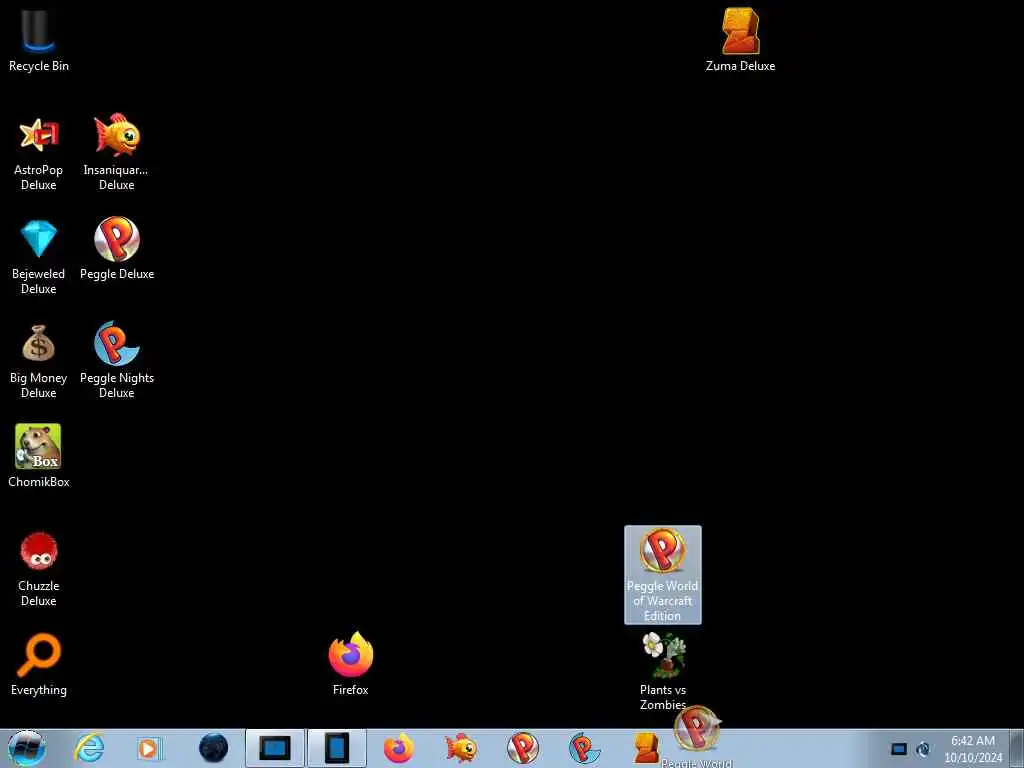Click the dark blue sphere taskbar icon

(214, 748)
